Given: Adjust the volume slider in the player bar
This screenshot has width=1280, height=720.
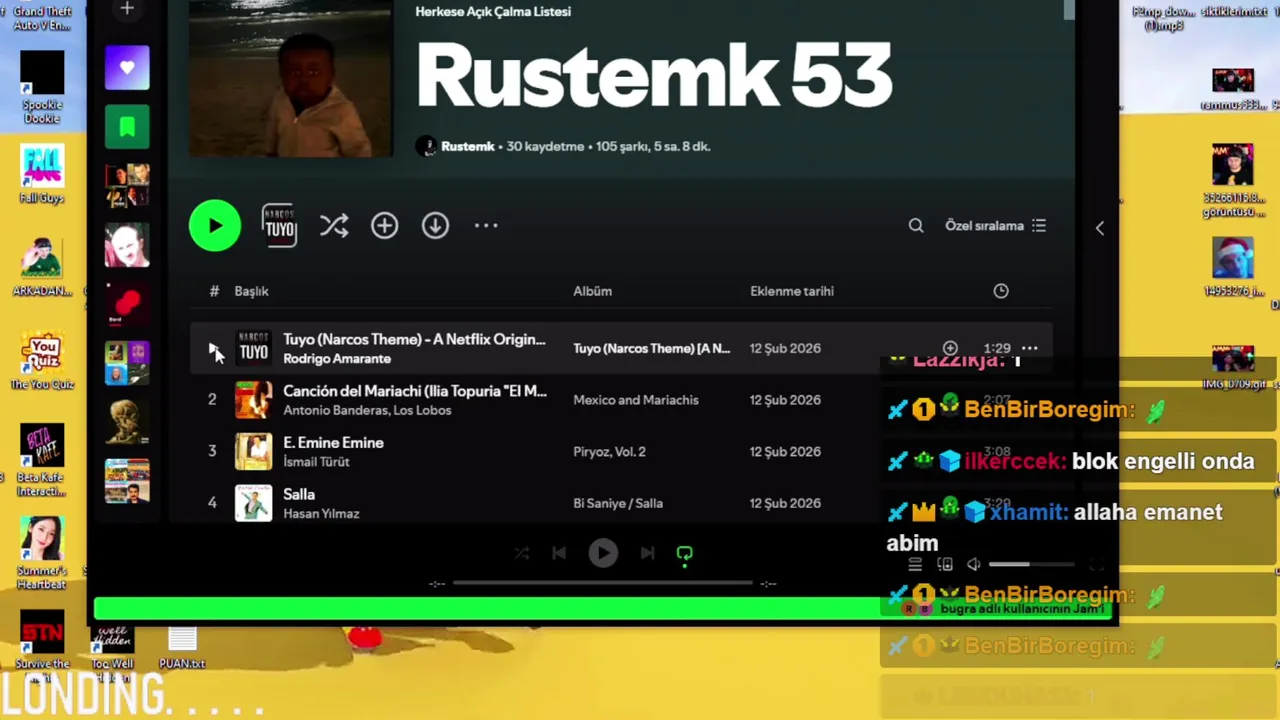Looking at the screenshot, I should point(1033,565).
